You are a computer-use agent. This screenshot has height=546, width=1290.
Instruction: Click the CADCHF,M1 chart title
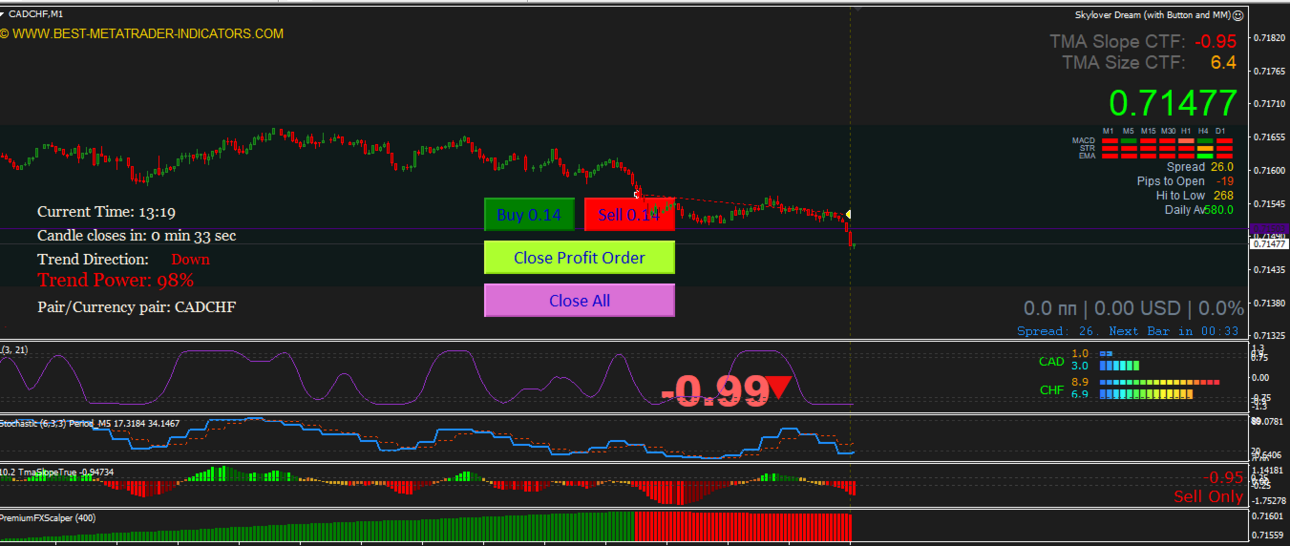coord(36,12)
